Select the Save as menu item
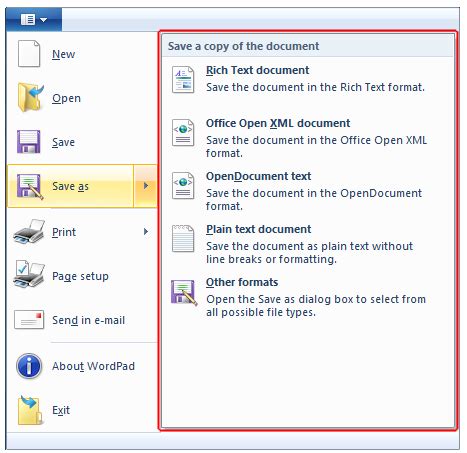467x453 pixels. (x=70, y=186)
